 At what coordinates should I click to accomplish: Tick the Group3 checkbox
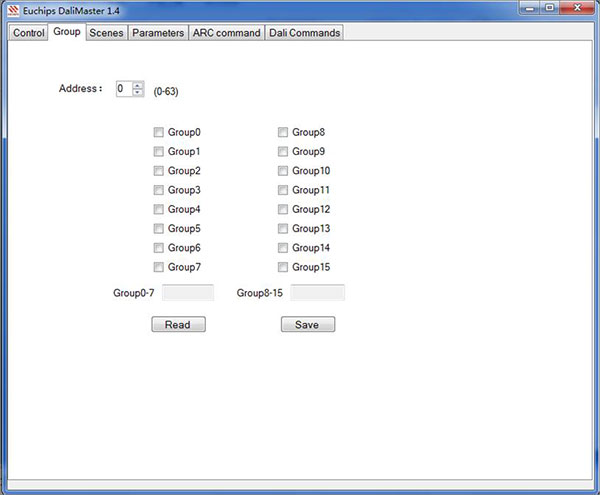[x=159, y=190]
